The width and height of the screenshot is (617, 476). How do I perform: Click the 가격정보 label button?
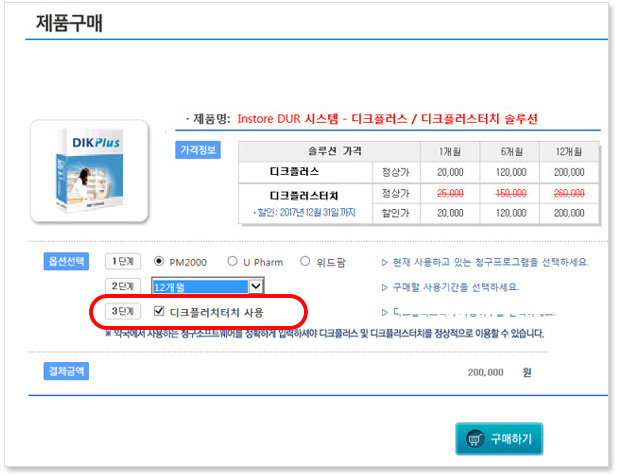[x=198, y=150]
